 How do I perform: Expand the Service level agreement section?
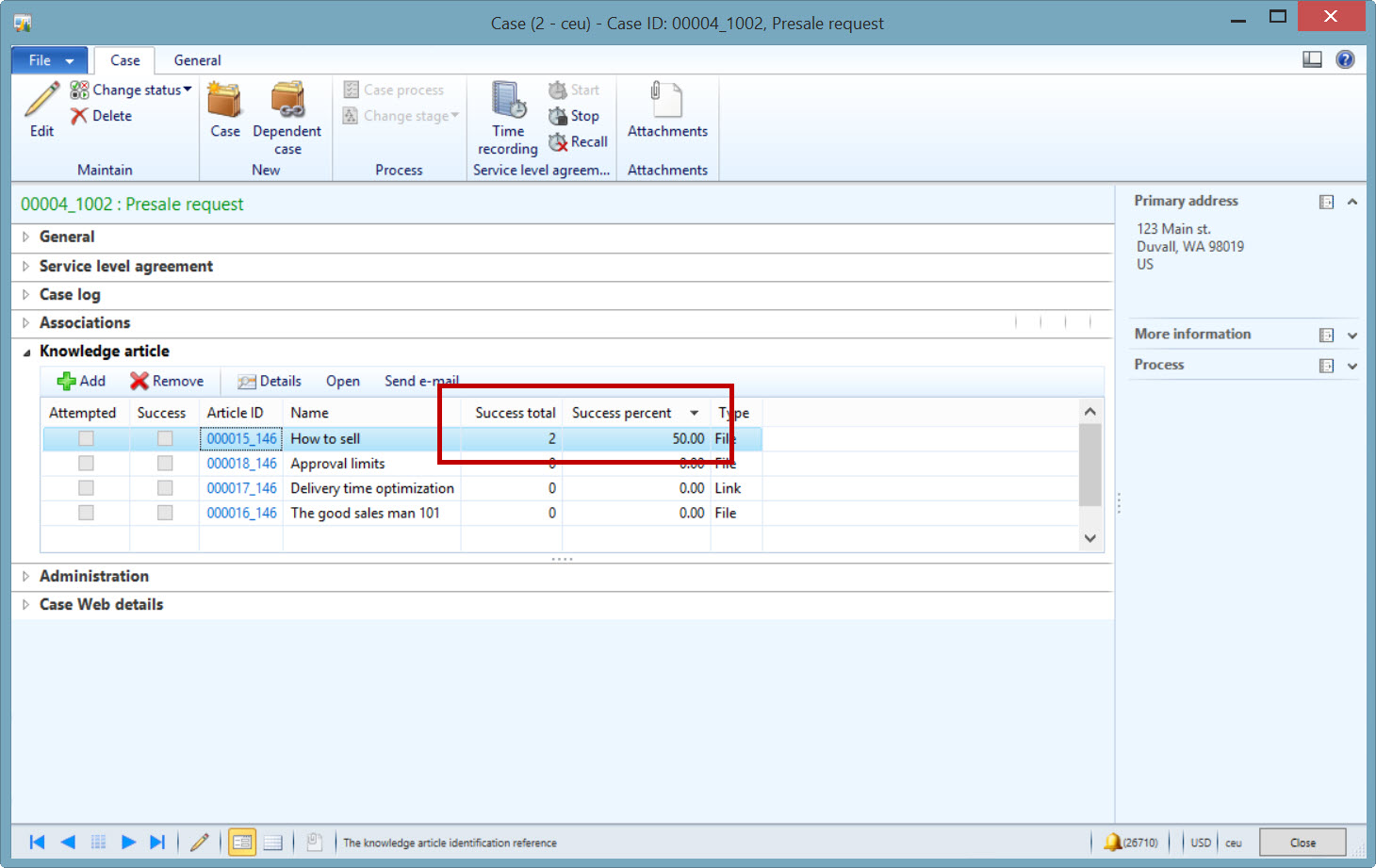click(126, 267)
